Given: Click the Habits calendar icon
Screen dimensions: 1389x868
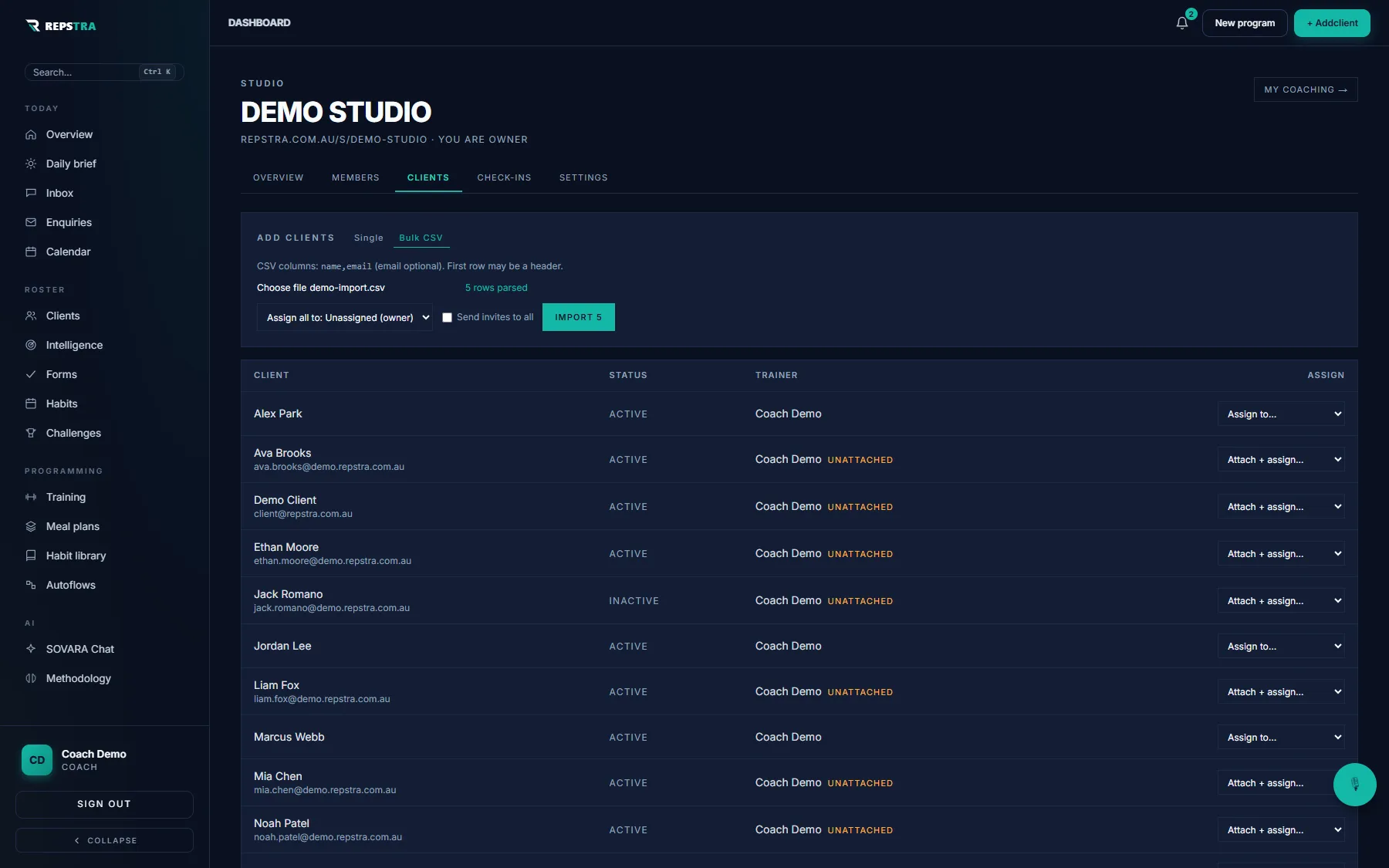Looking at the screenshot, I should (x=31, y=404).
